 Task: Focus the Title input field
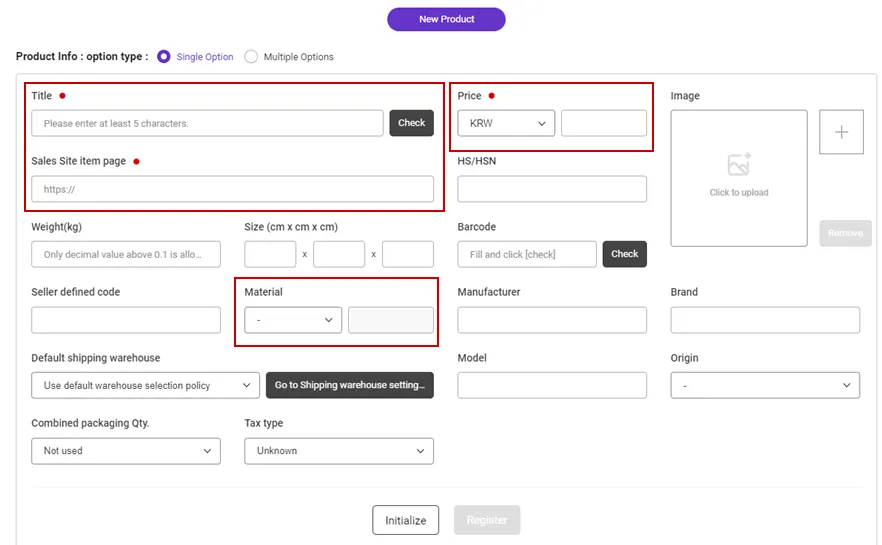pyautogui.click(x=207, y=123)
